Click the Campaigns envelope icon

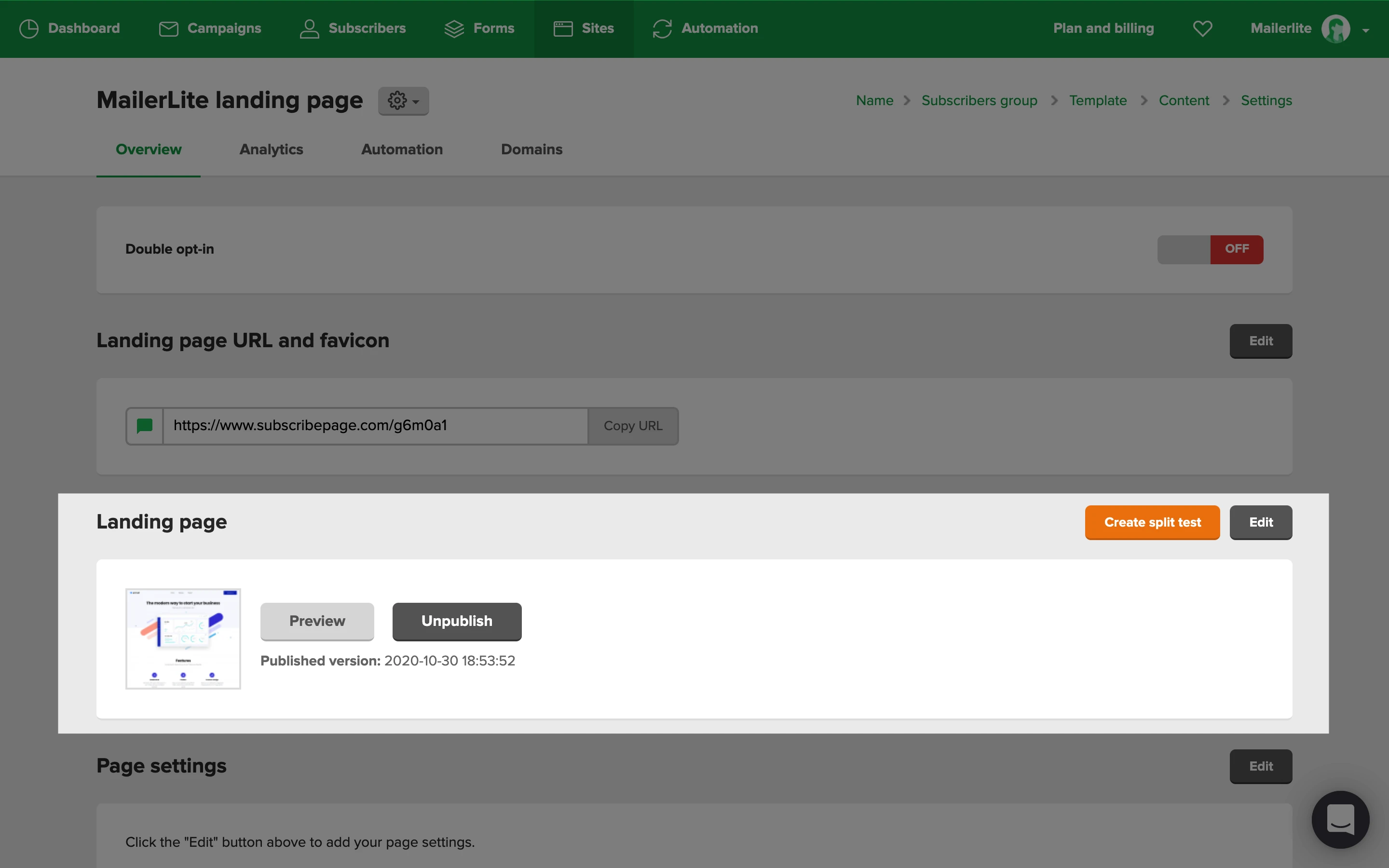pyautogui.click(x=168, y=29)
